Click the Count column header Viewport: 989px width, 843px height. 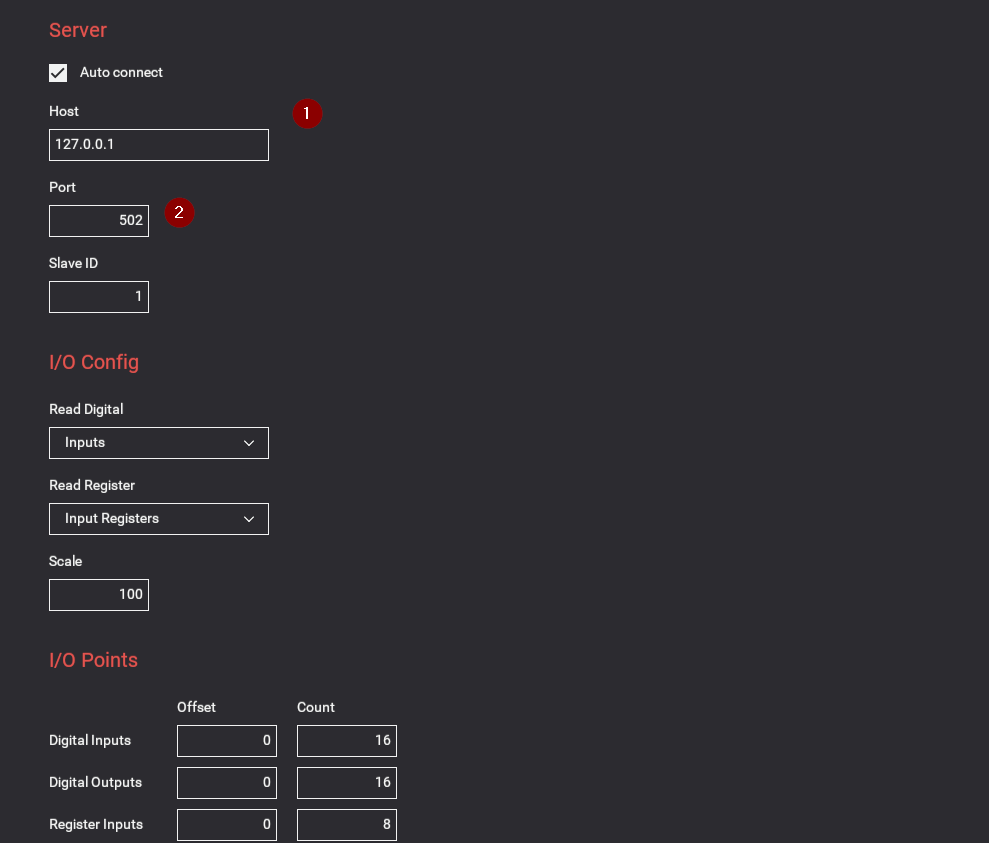click(x=316, y=707)
